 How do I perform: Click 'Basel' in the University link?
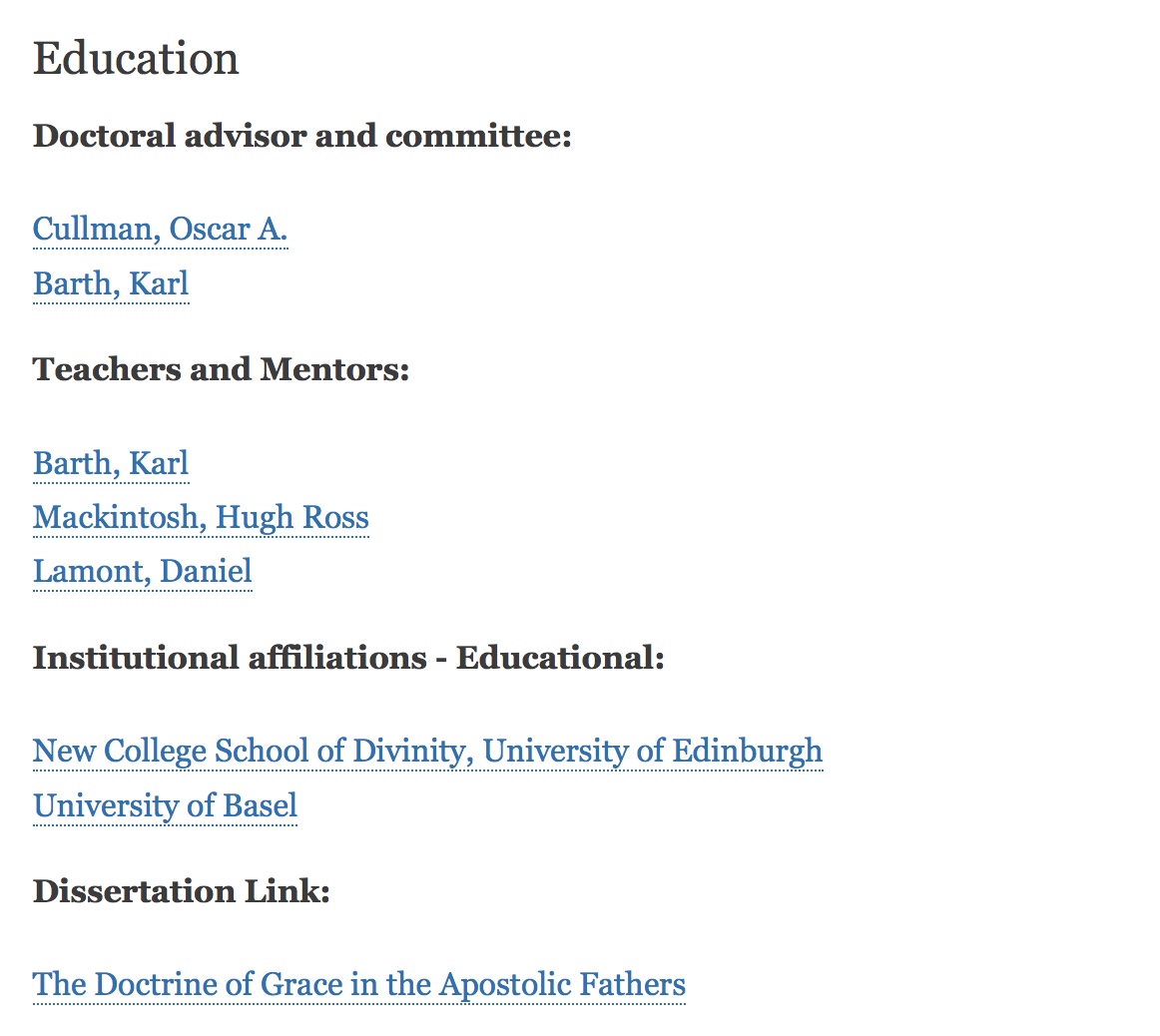(x=261, y=806)
